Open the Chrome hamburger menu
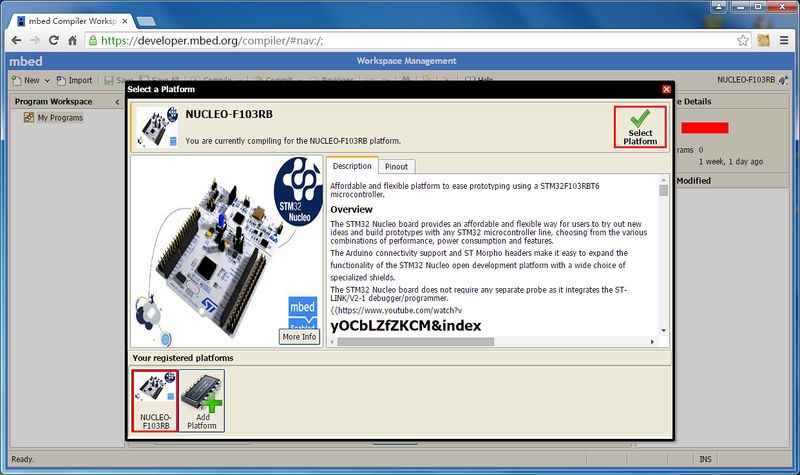Screen dimensions: 800x475 pos(784,40)
